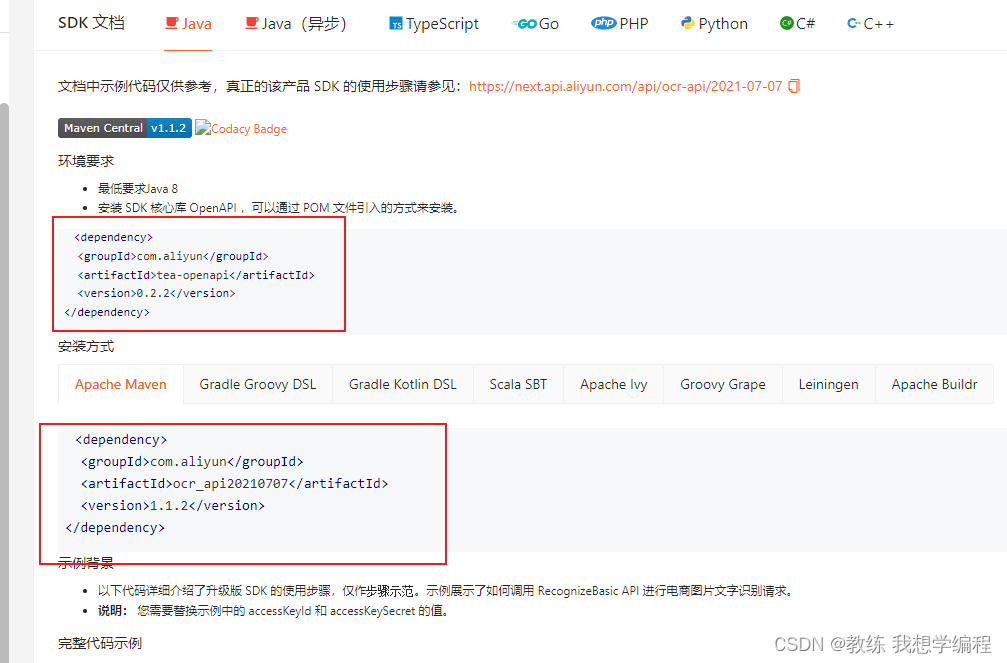Click the 最低要求Java 8 bullet
Screen dimensions: 1007x663
pyautogui.click(x=137, y=189)
